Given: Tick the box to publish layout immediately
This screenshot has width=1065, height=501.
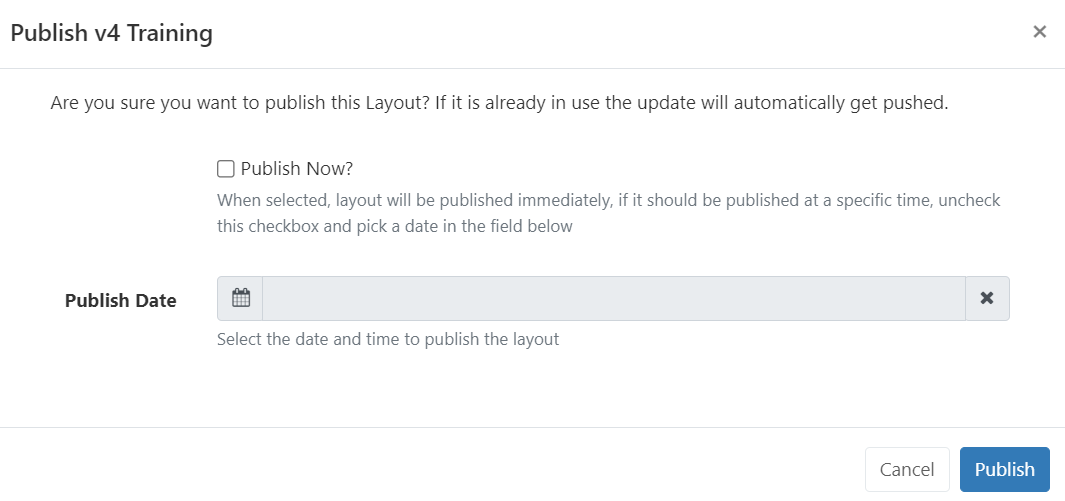Looking at the screenshot, I should point(226,168).
